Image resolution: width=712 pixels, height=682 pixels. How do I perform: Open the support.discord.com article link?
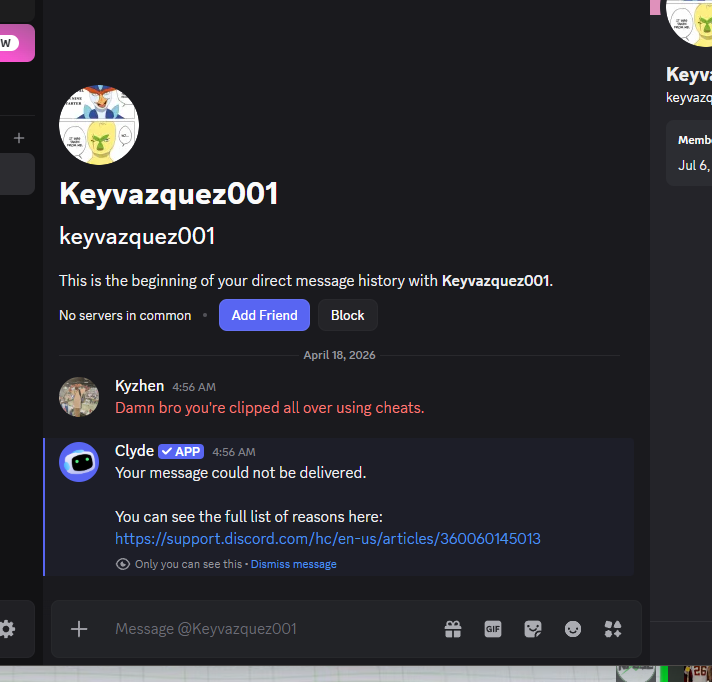pyautogui.click(x=327, y=539)
